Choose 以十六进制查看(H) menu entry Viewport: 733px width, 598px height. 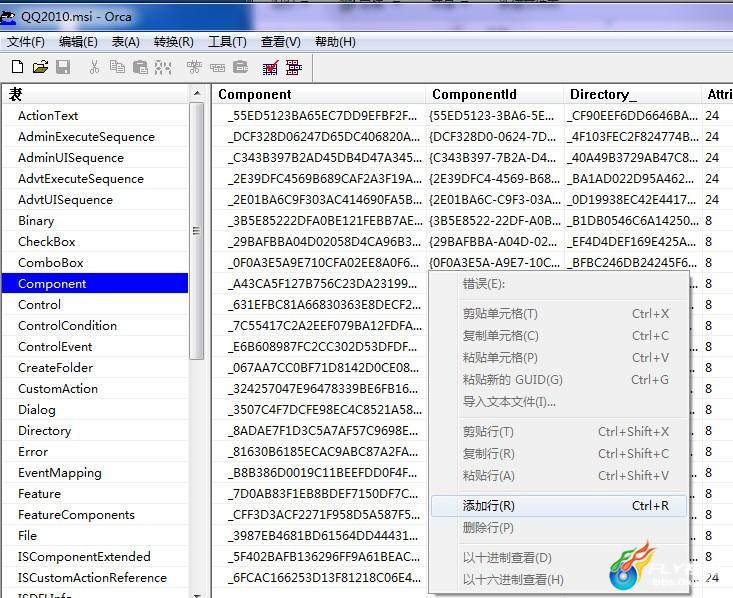click(x=559, y=579)
